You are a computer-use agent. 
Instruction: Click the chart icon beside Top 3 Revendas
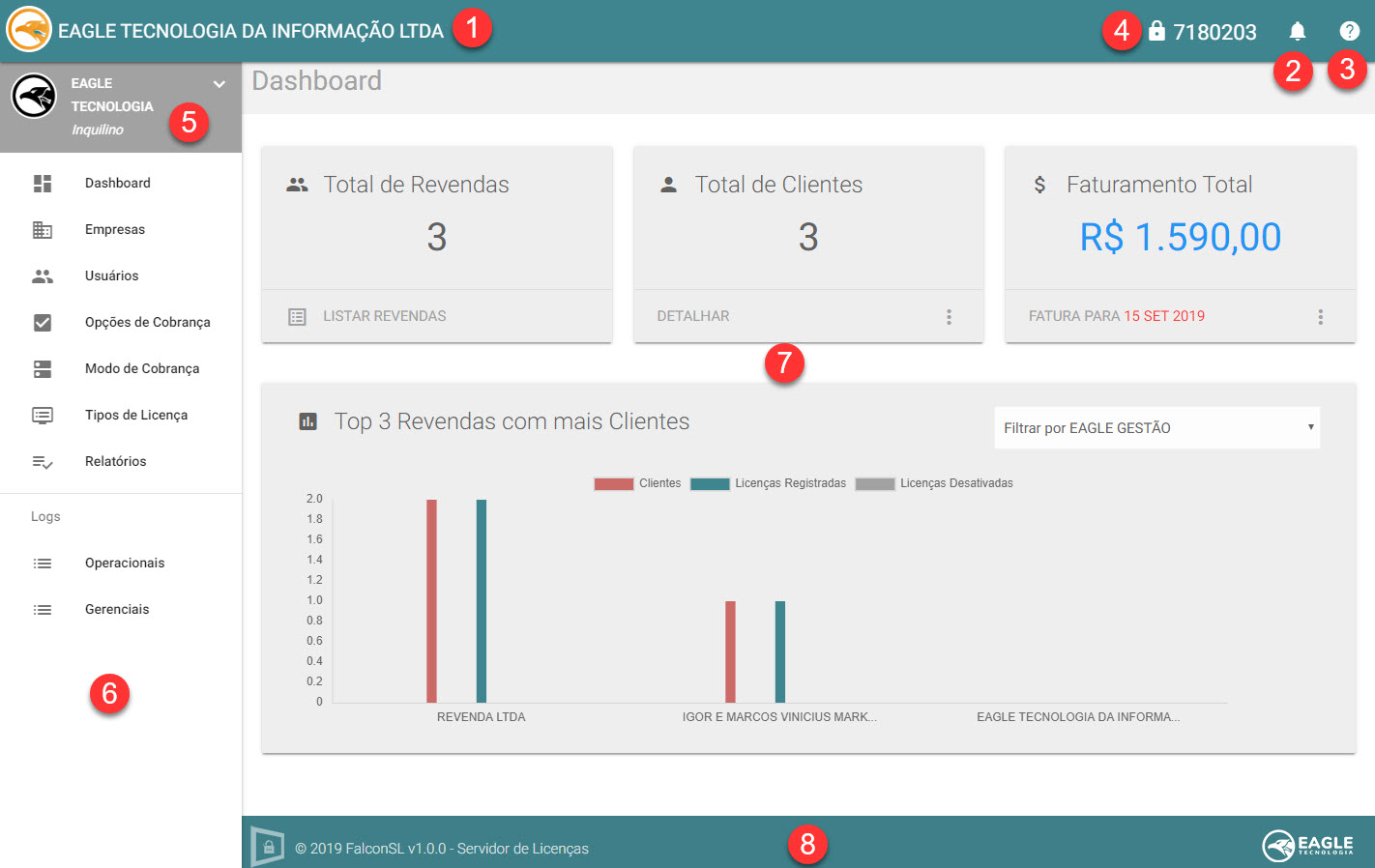tap(307, 421)
